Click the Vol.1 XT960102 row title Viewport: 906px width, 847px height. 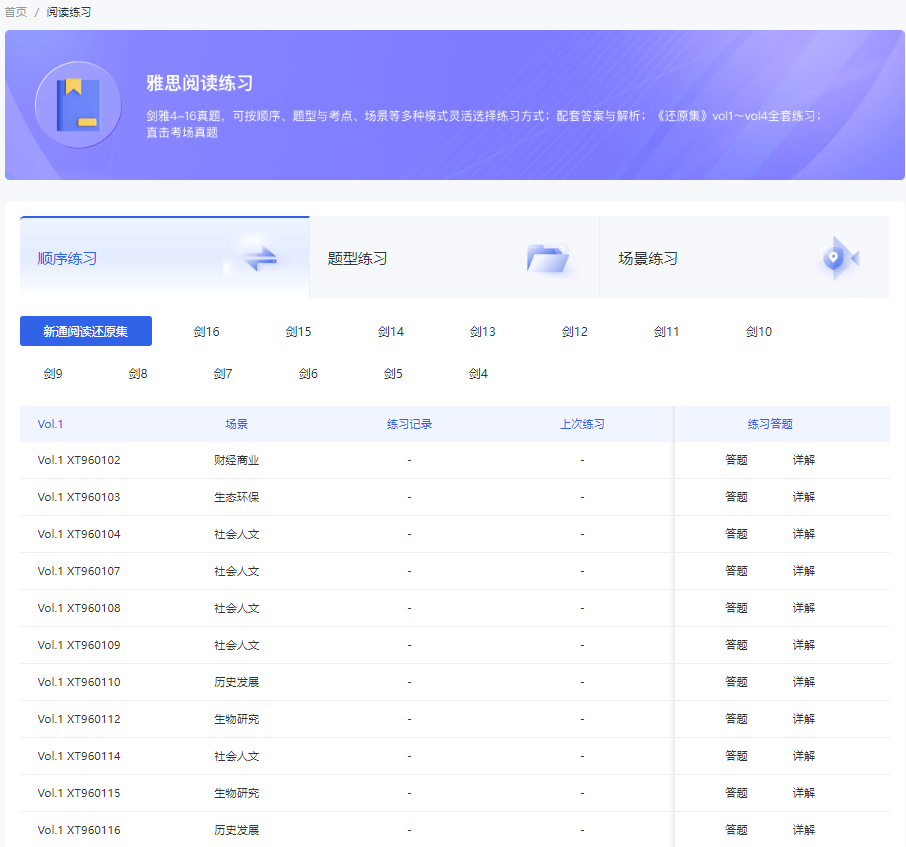(79, 460)
